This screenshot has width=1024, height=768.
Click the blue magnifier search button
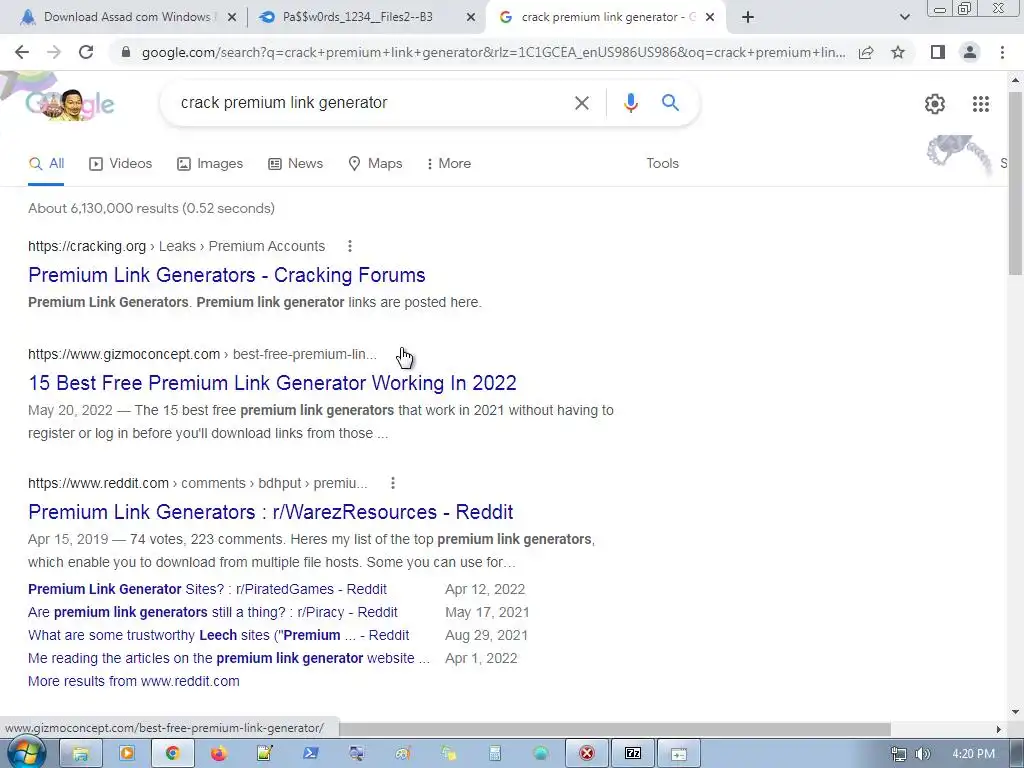(670, 103)
